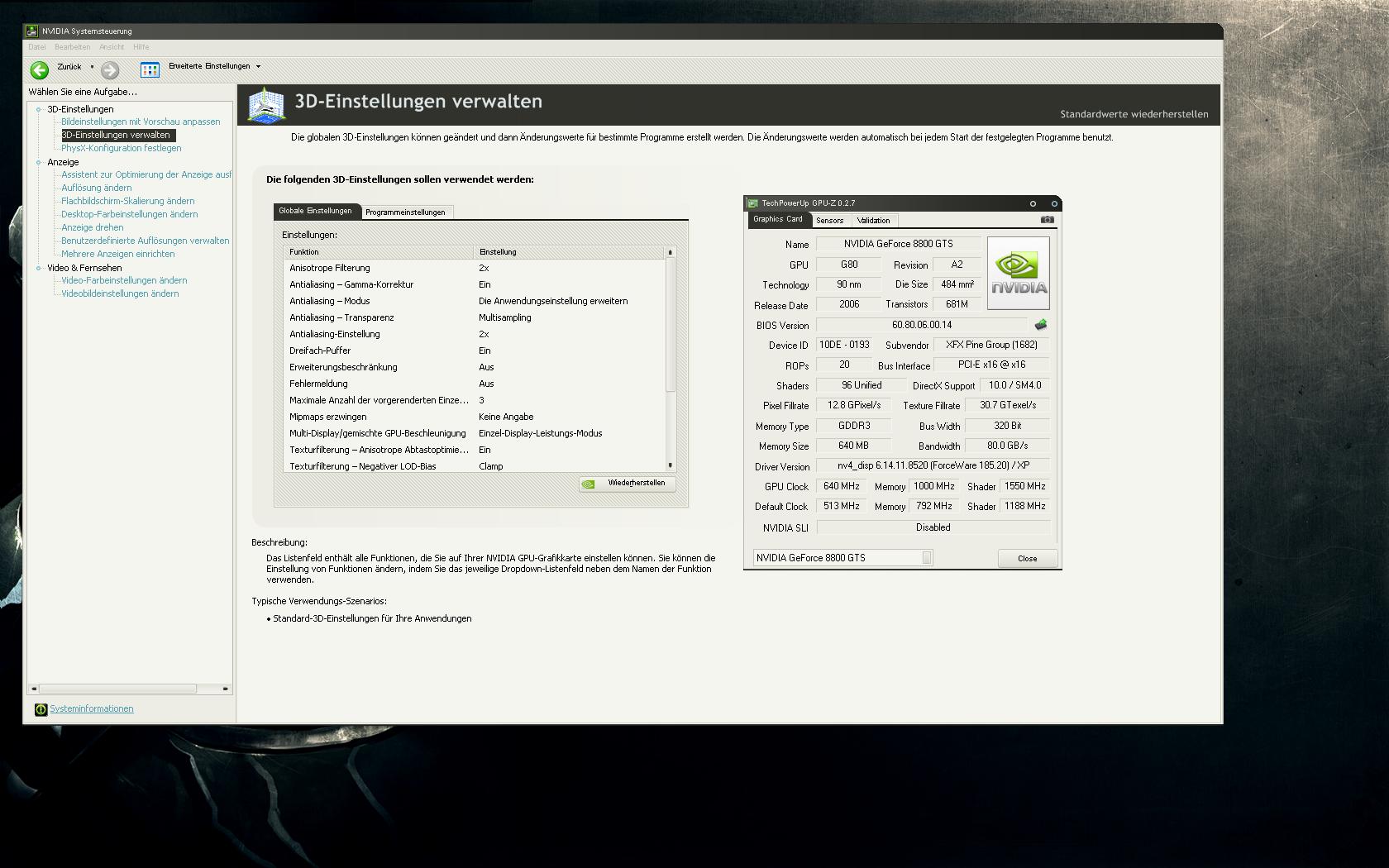Click the task tree scroll-right arrow

click(x=225, y=689)
